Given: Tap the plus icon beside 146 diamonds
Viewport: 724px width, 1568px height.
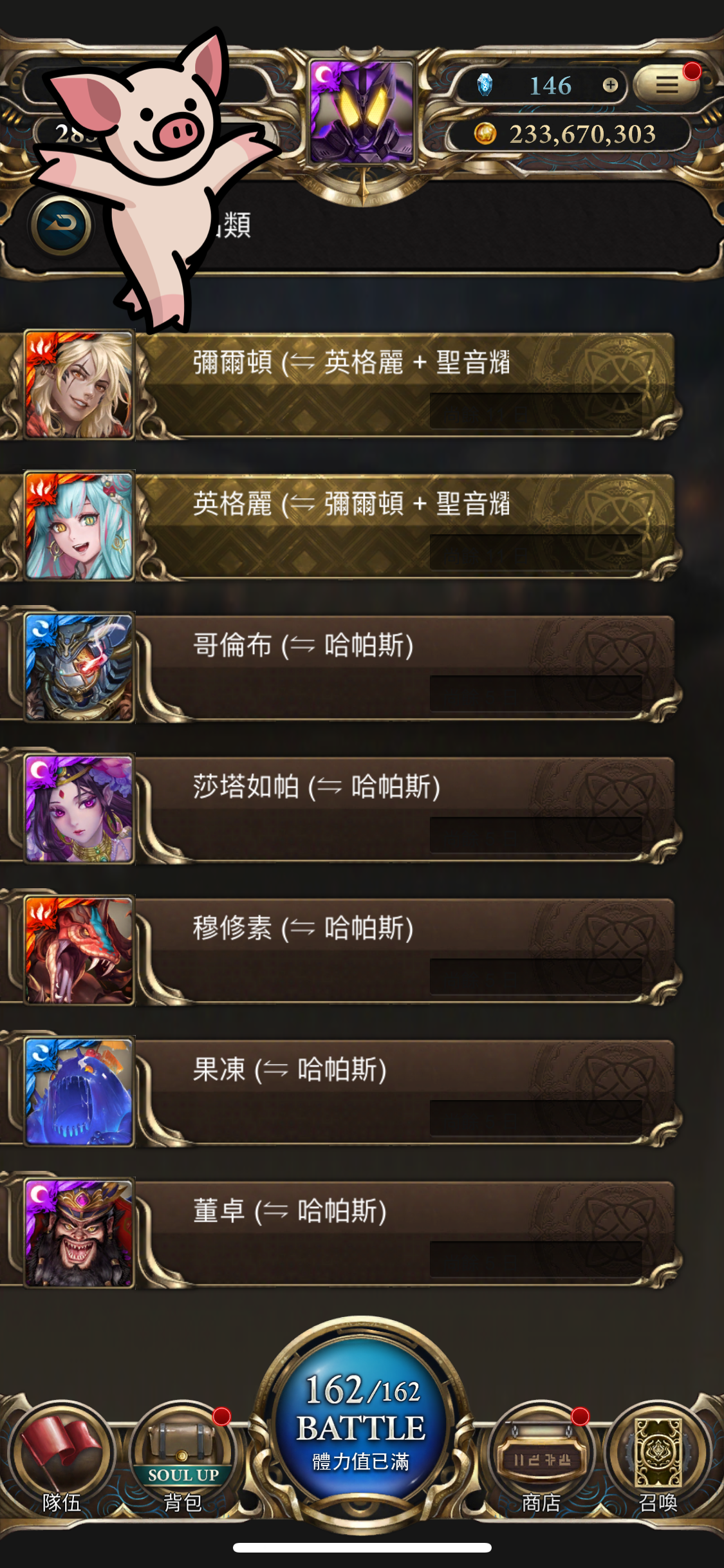Looking at the screenshot, I should 610,85.
